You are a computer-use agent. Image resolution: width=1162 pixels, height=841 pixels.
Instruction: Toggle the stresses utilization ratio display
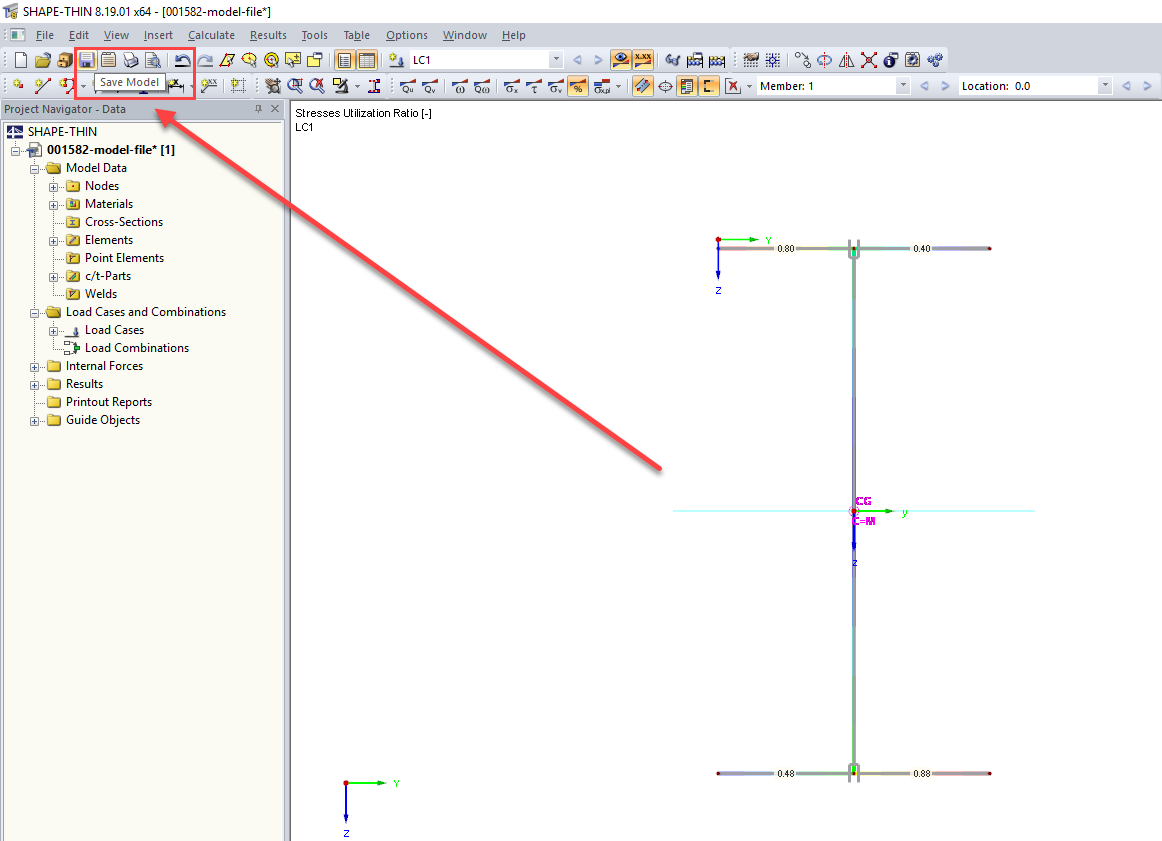[x=578, y=85]
